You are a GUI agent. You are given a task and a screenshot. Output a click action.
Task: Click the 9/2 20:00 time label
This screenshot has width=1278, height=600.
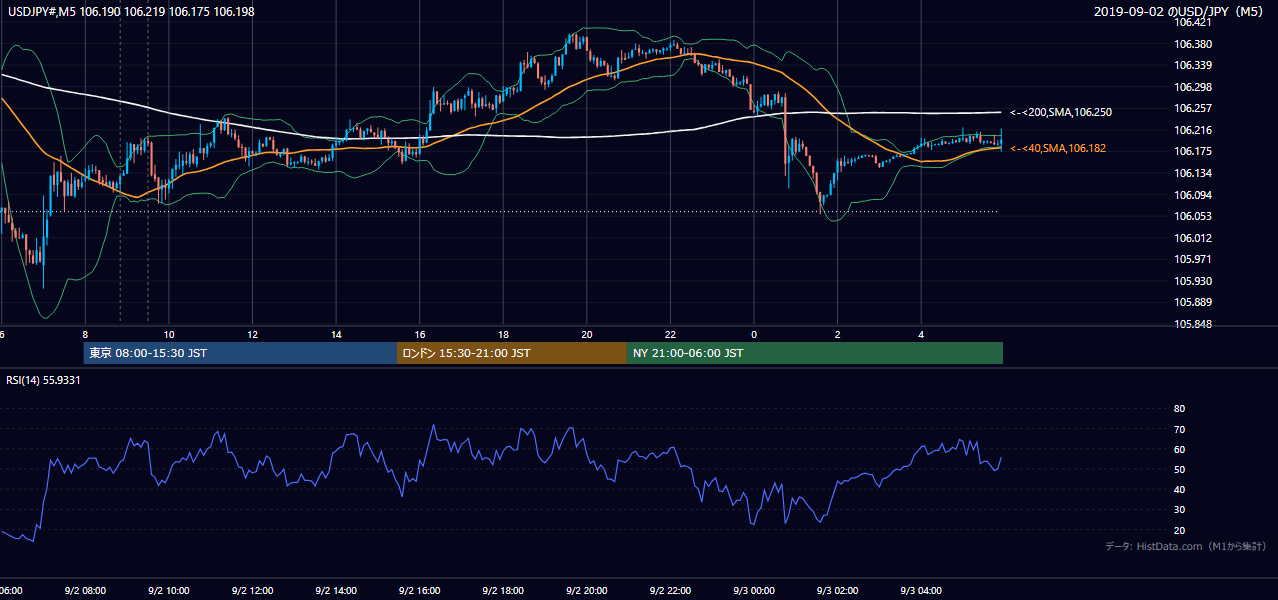click(587, 590)
